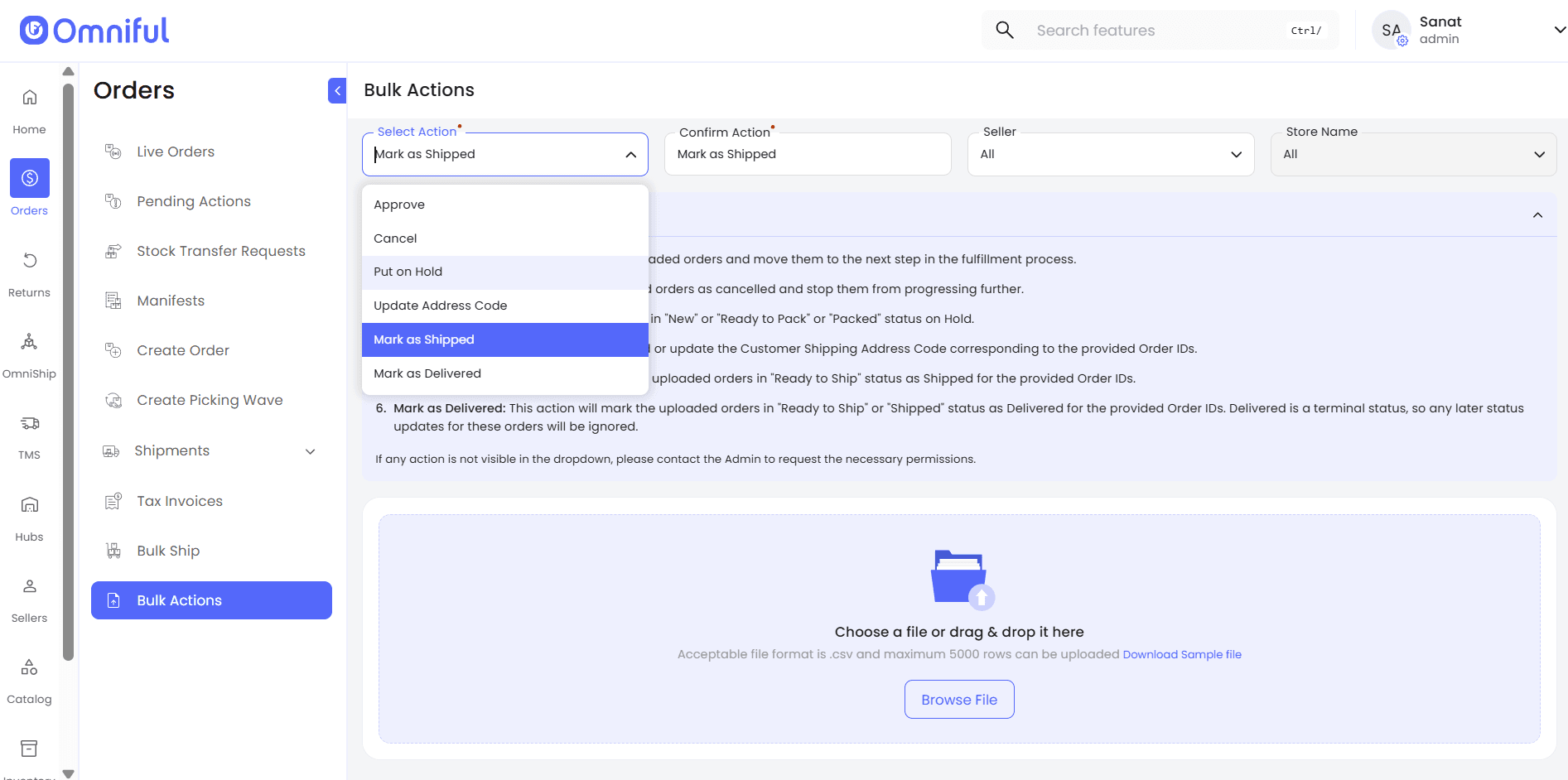Open OmniShip from the left rail

[x=30, y=342]
